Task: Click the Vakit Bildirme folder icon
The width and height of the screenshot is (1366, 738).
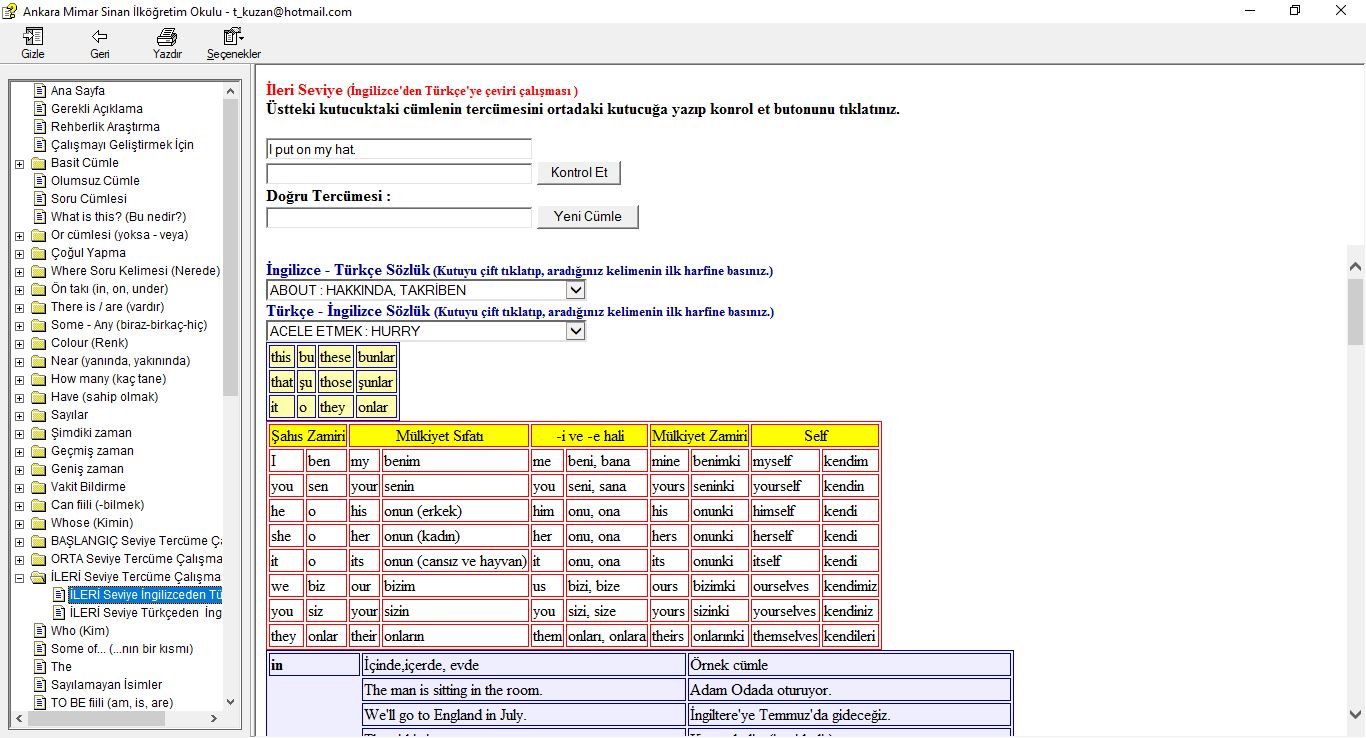Action: 39,487
